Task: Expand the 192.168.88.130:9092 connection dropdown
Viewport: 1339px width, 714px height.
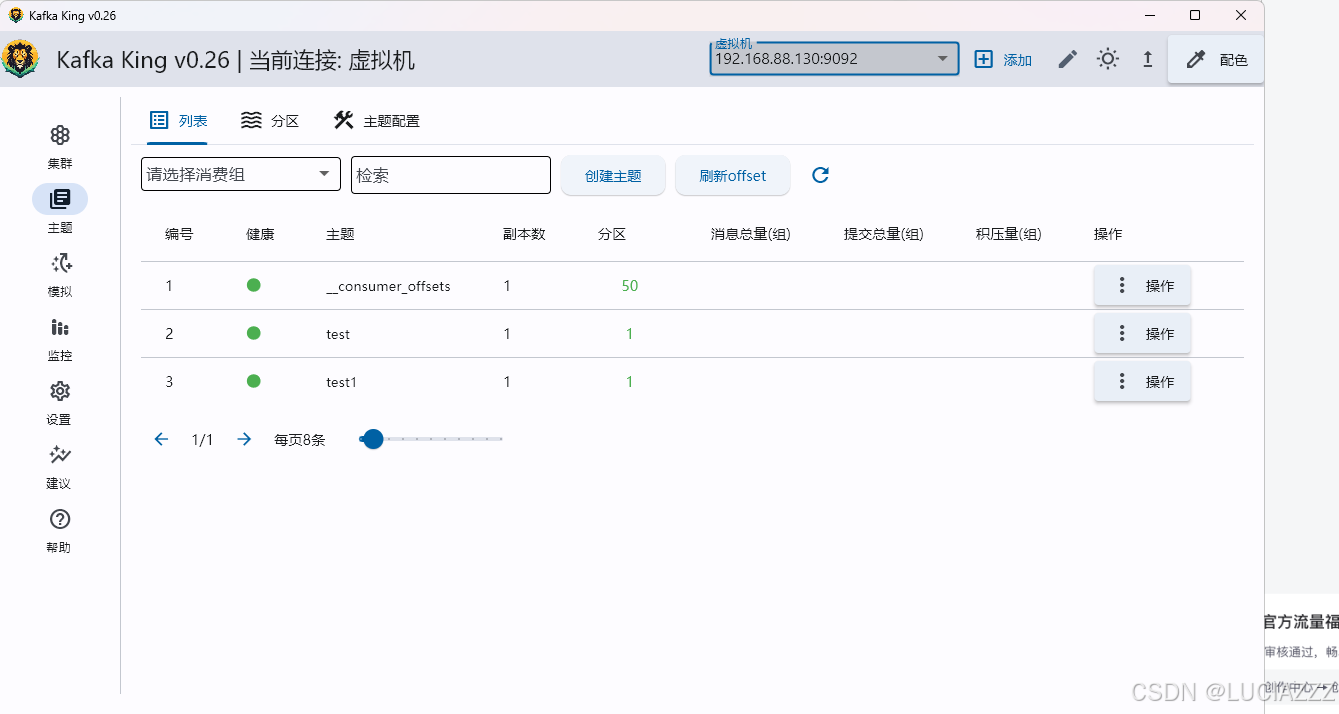Action: point(834,59)
